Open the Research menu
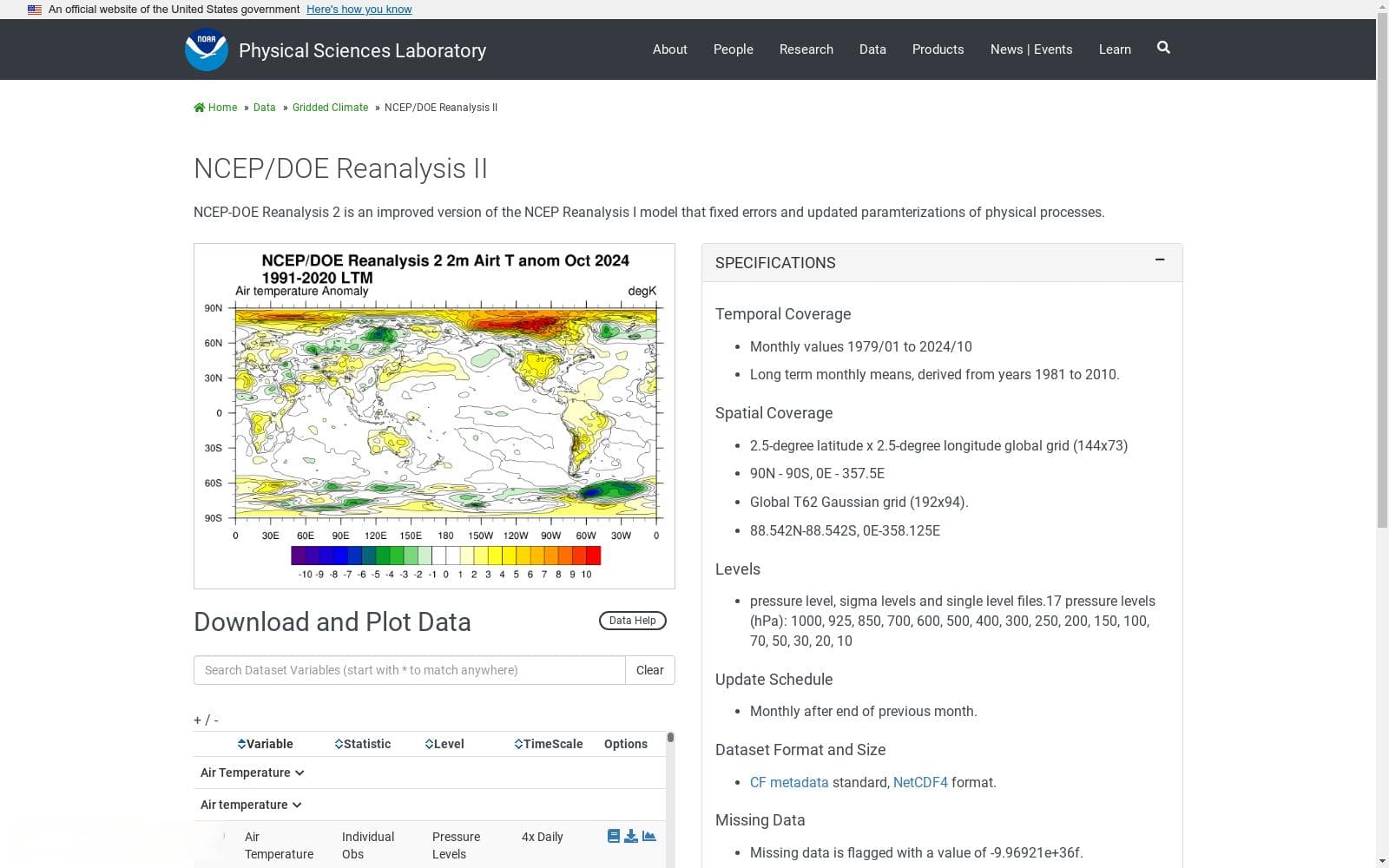The image size is (1389, 868). tap(806, 49)
